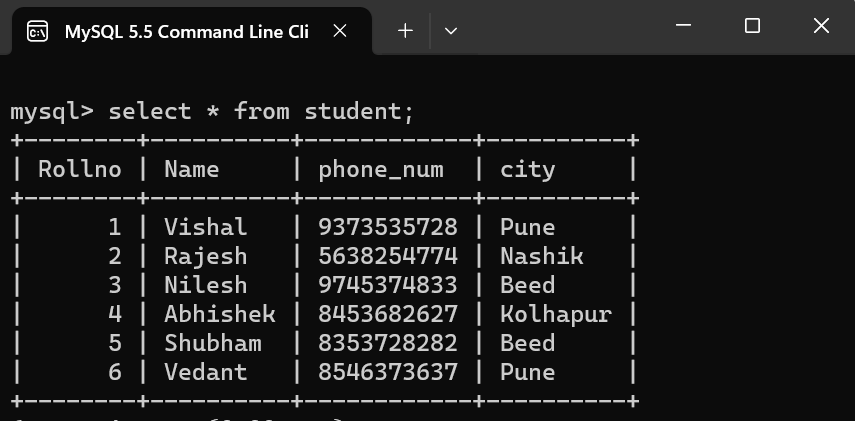This screenshot has height=421, width=855.
Task: Click the city column header
Action: click(x=527, y=170)
